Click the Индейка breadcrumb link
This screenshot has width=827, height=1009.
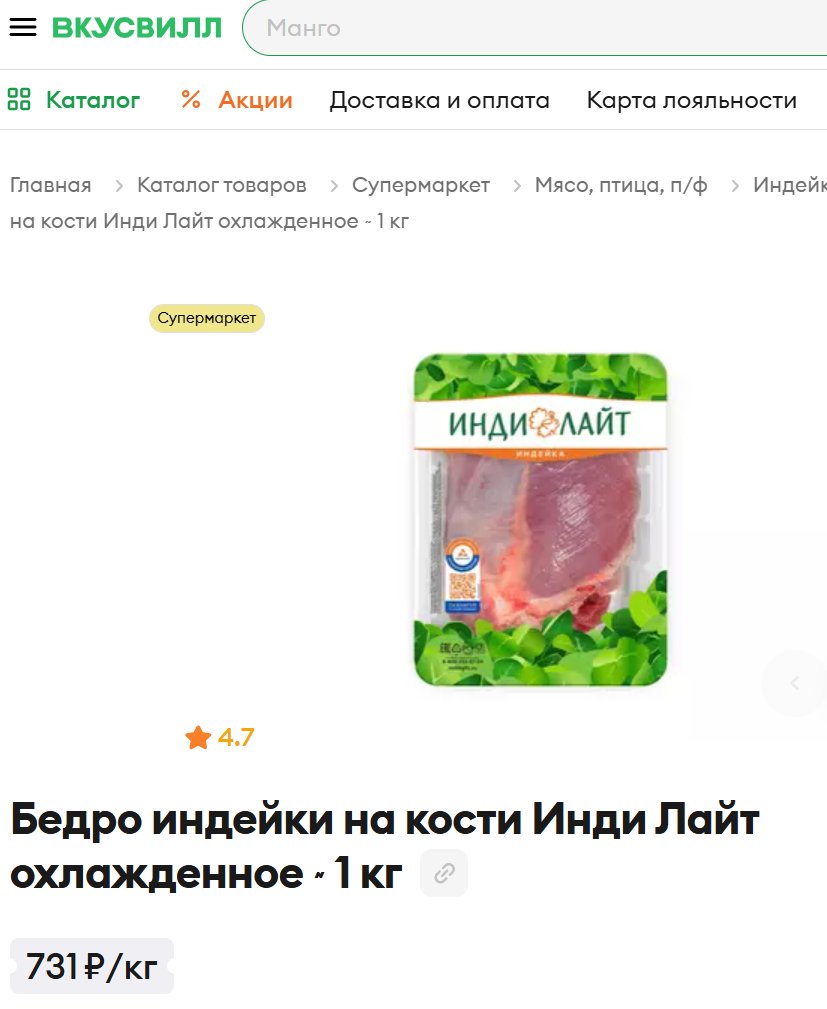pos(790,185)
